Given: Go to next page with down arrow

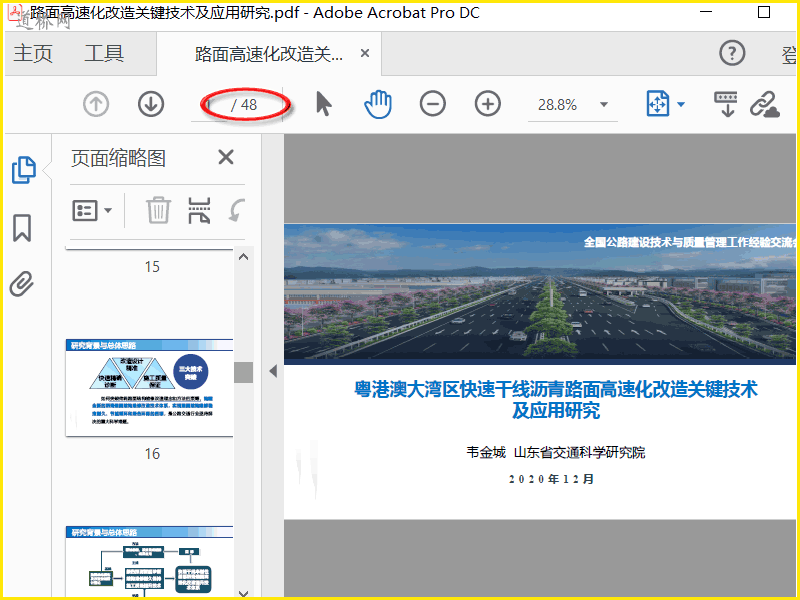Looking at the screenshot, I should pos(151,105).
